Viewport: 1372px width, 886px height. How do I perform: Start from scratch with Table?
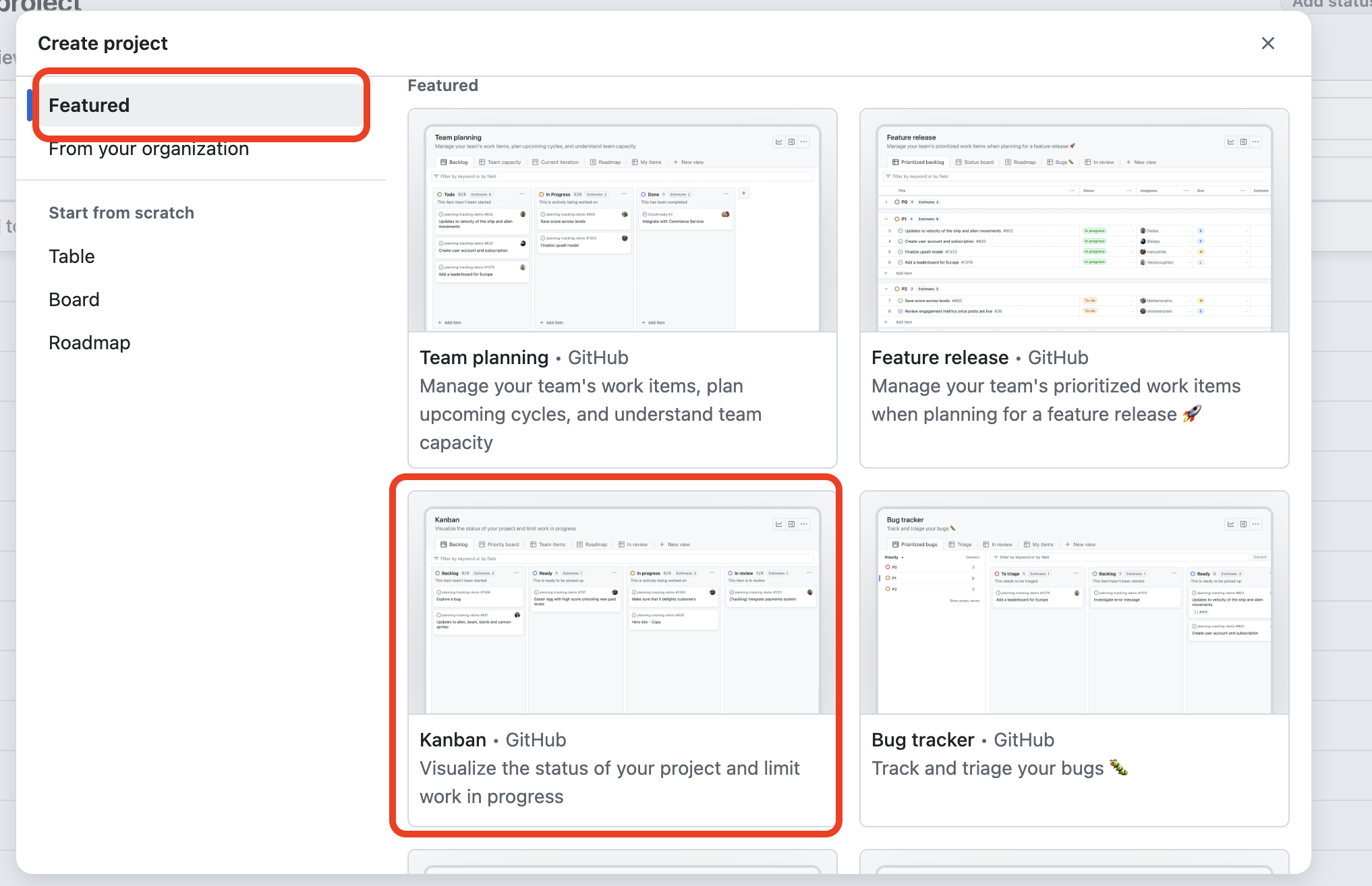pyautogui.click(x=72, y=256)
